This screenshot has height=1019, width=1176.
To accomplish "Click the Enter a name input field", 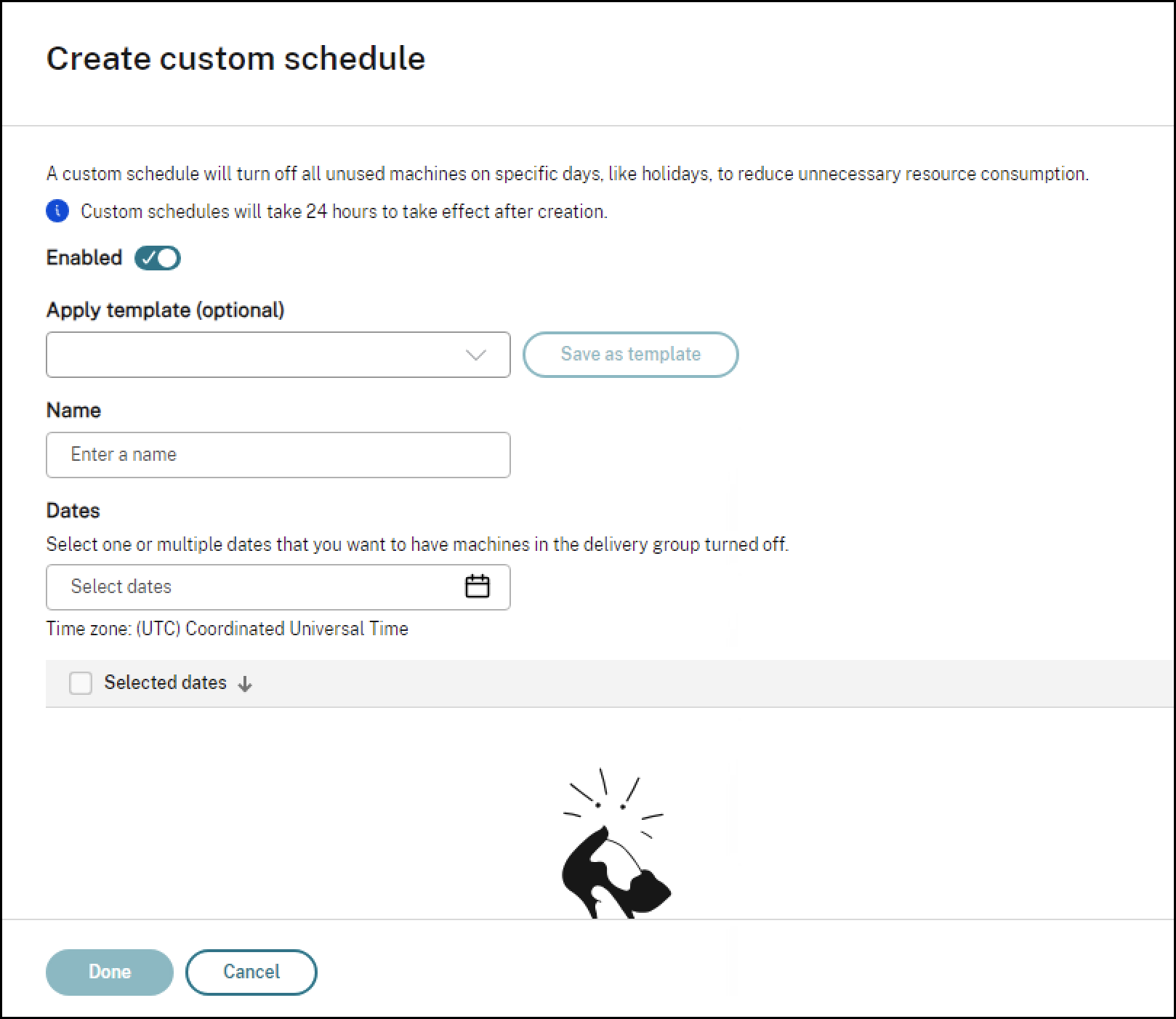I will (278, 455).
